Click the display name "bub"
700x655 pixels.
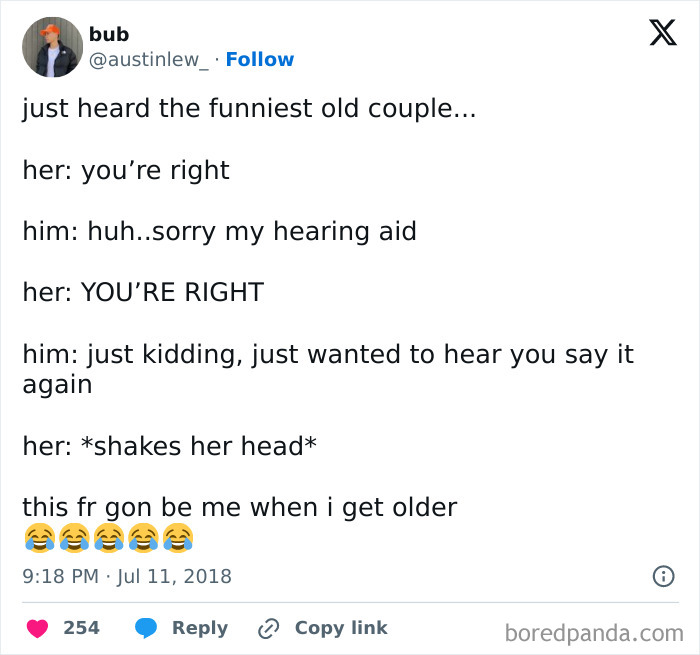click(109, 34)
